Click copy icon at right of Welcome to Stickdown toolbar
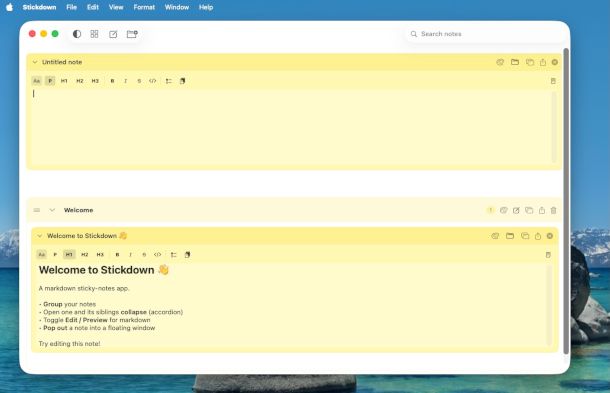The width and height of the screenshot is (610, 393). click(548, 255)
